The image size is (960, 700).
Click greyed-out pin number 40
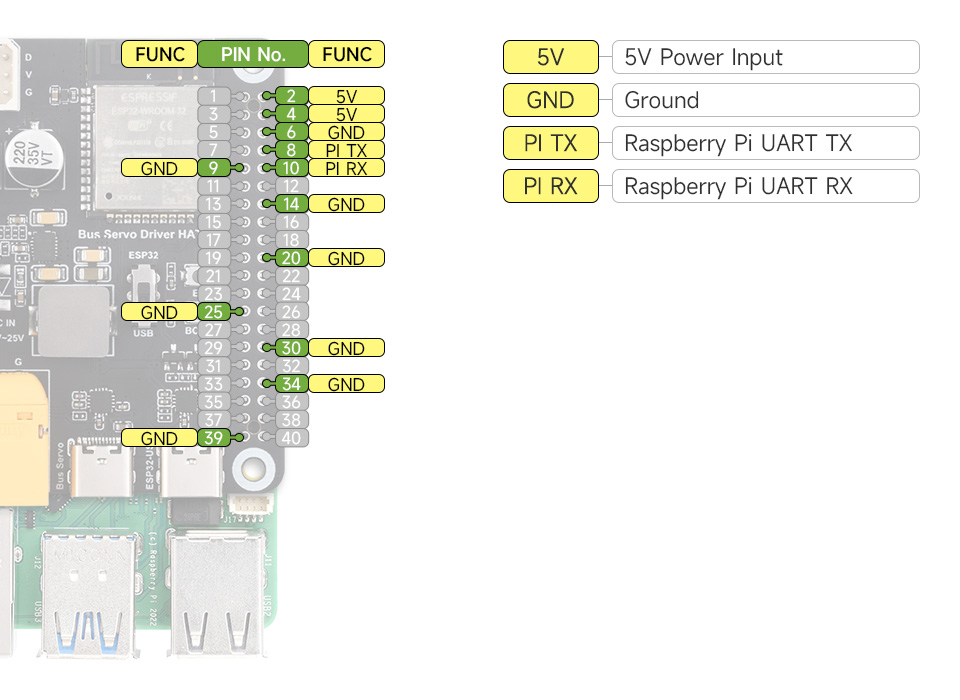click(x=291, y=438)
